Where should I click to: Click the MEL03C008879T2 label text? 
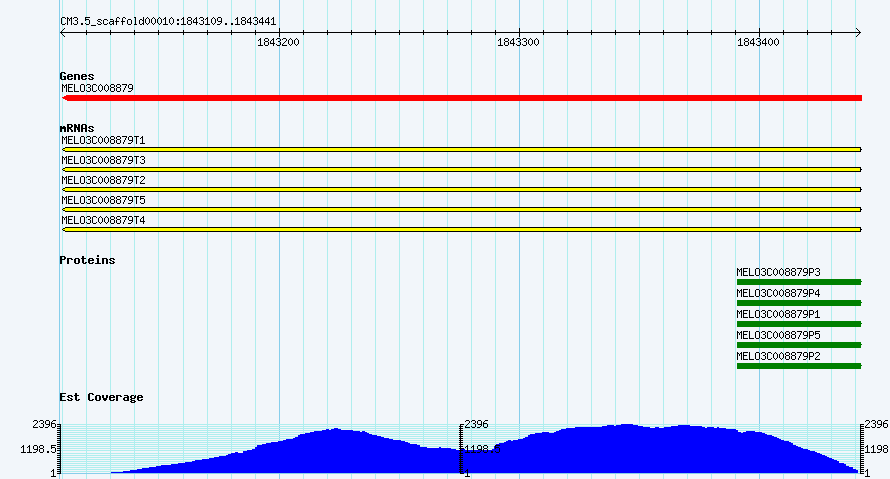[x=103, y=180]
